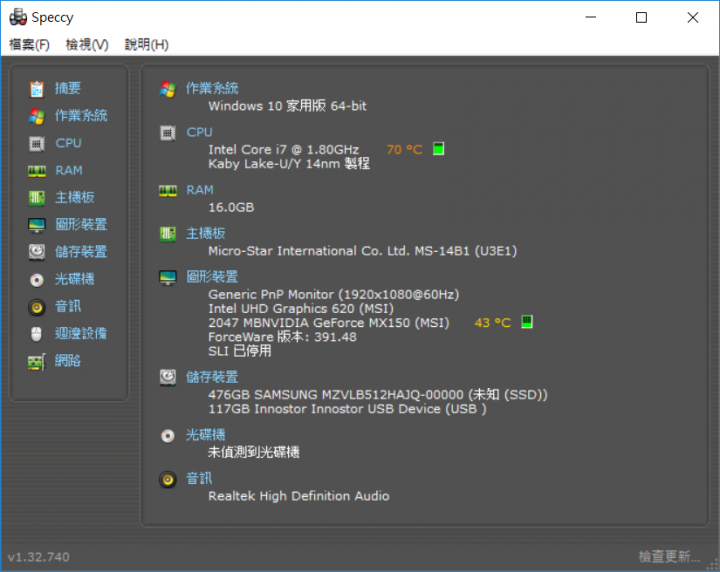Click the optical drive (光碟機) disc icon in sidebar
This screenshot has width=720, height=572.
pyautogui.click(x=37, y=280)
